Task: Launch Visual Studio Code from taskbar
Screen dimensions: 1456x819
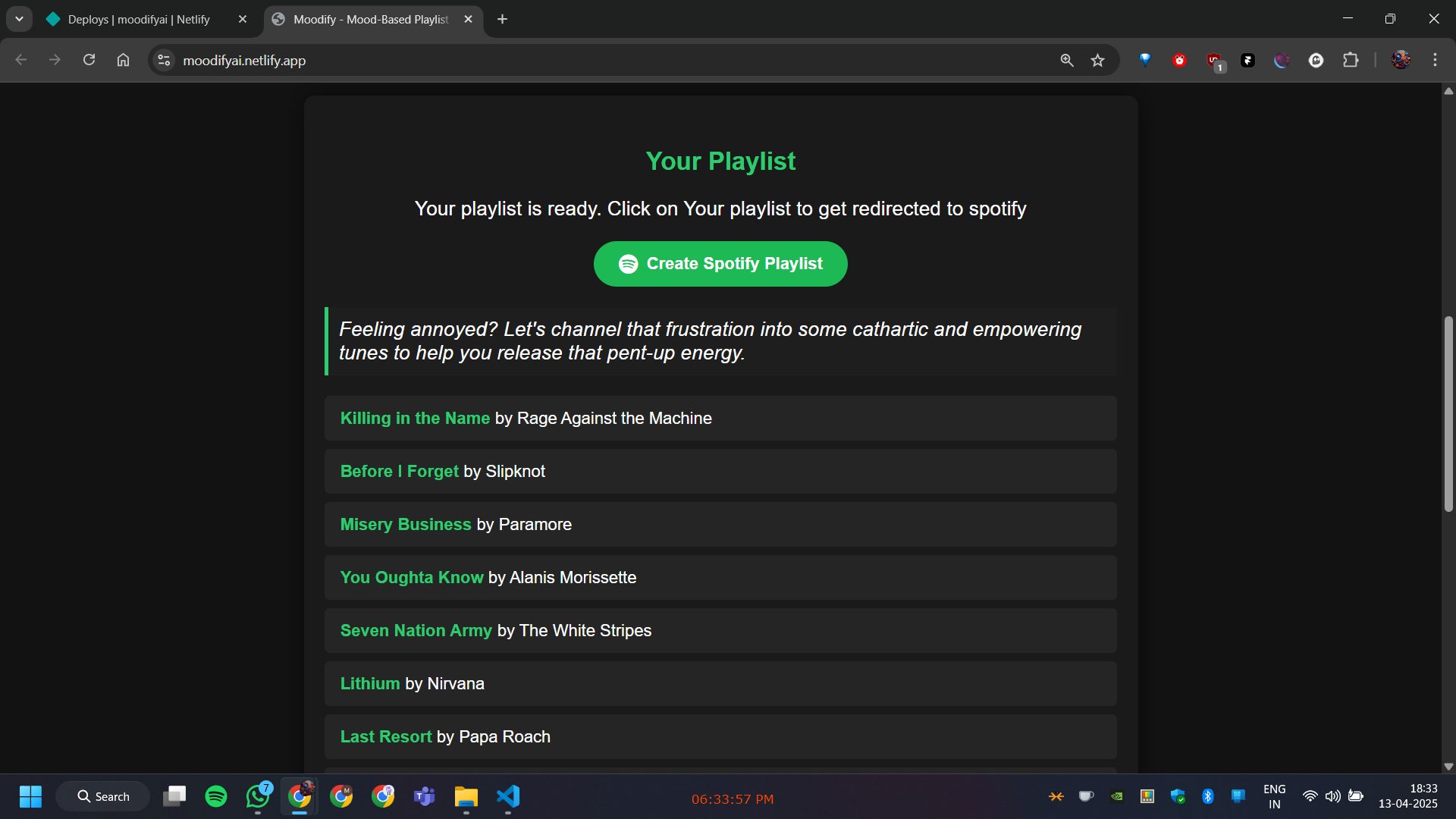Action: (507, 796)
